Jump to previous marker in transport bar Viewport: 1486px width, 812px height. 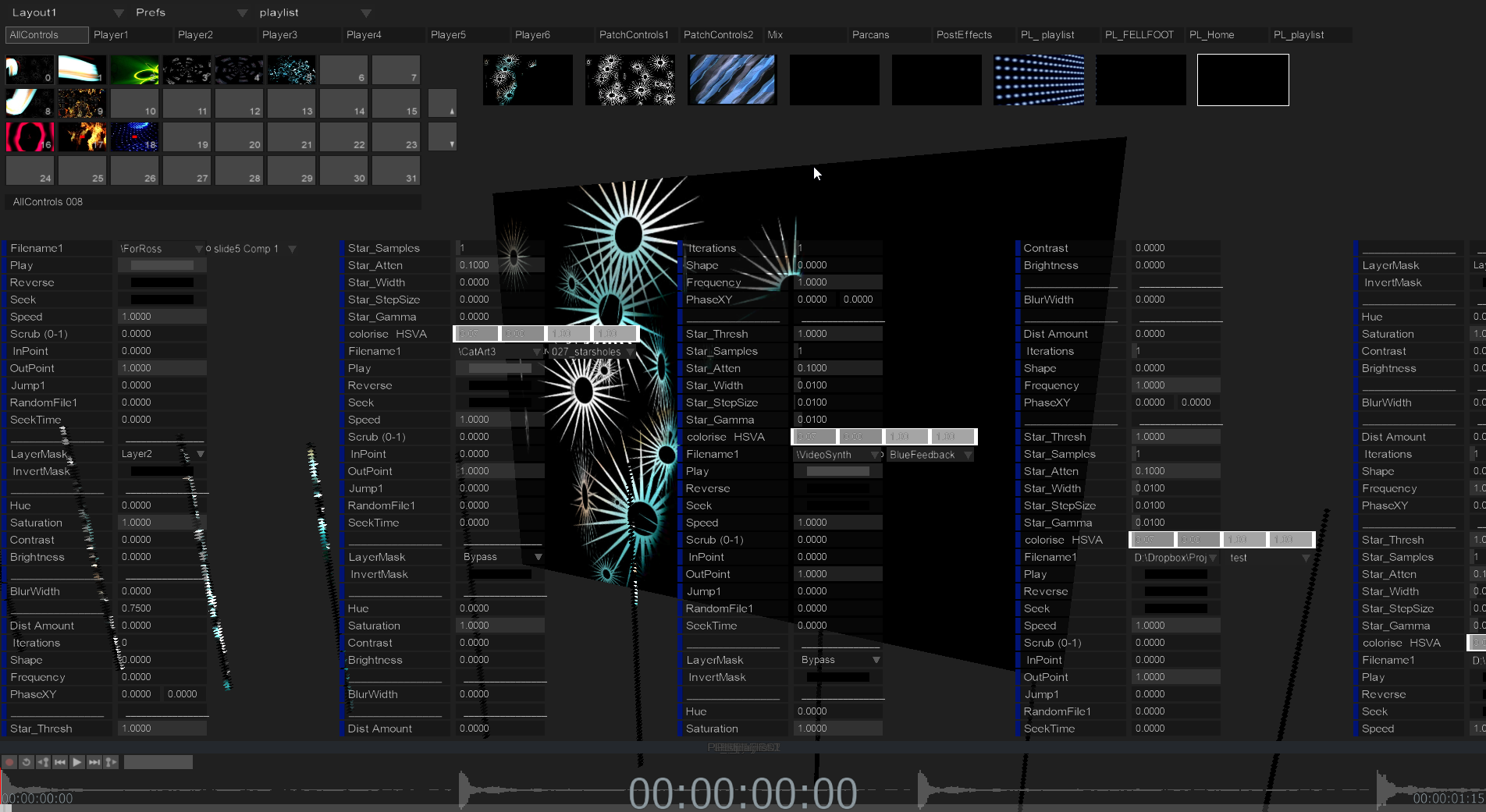click(x=43, y=762)
